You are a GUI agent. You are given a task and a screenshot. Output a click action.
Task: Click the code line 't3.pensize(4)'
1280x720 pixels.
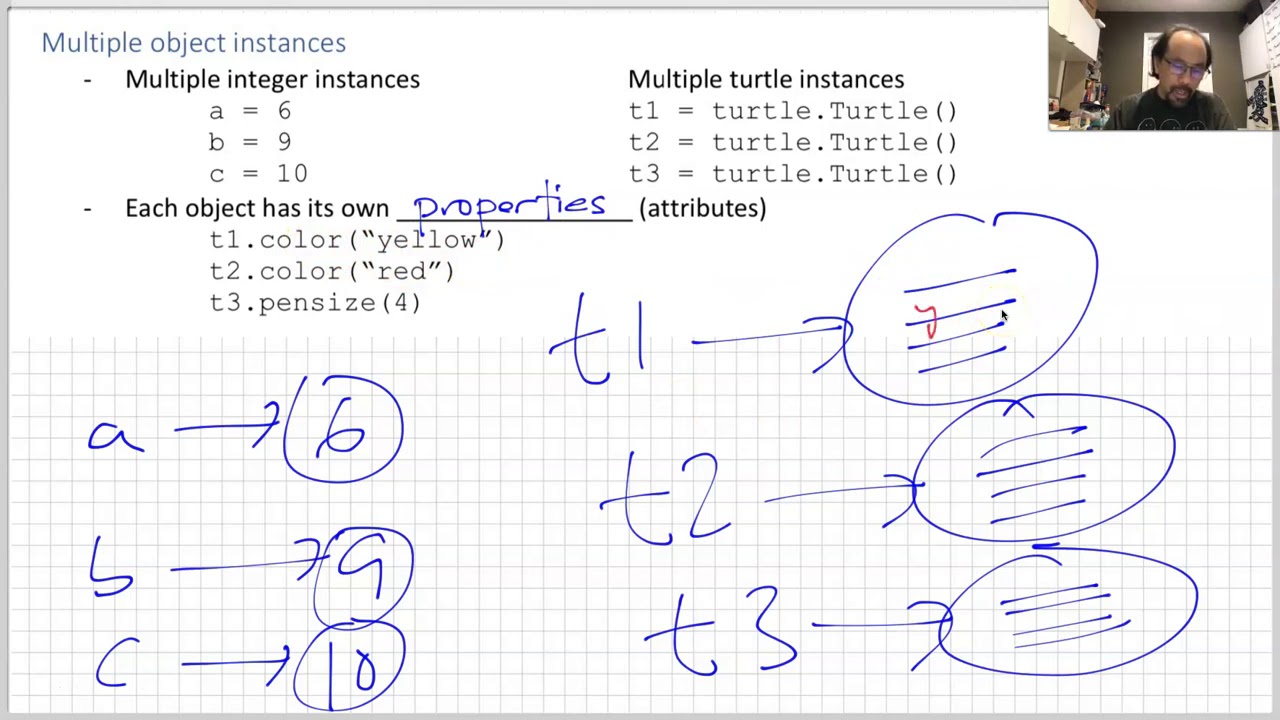pyautogui.click(x=315, y=302)
